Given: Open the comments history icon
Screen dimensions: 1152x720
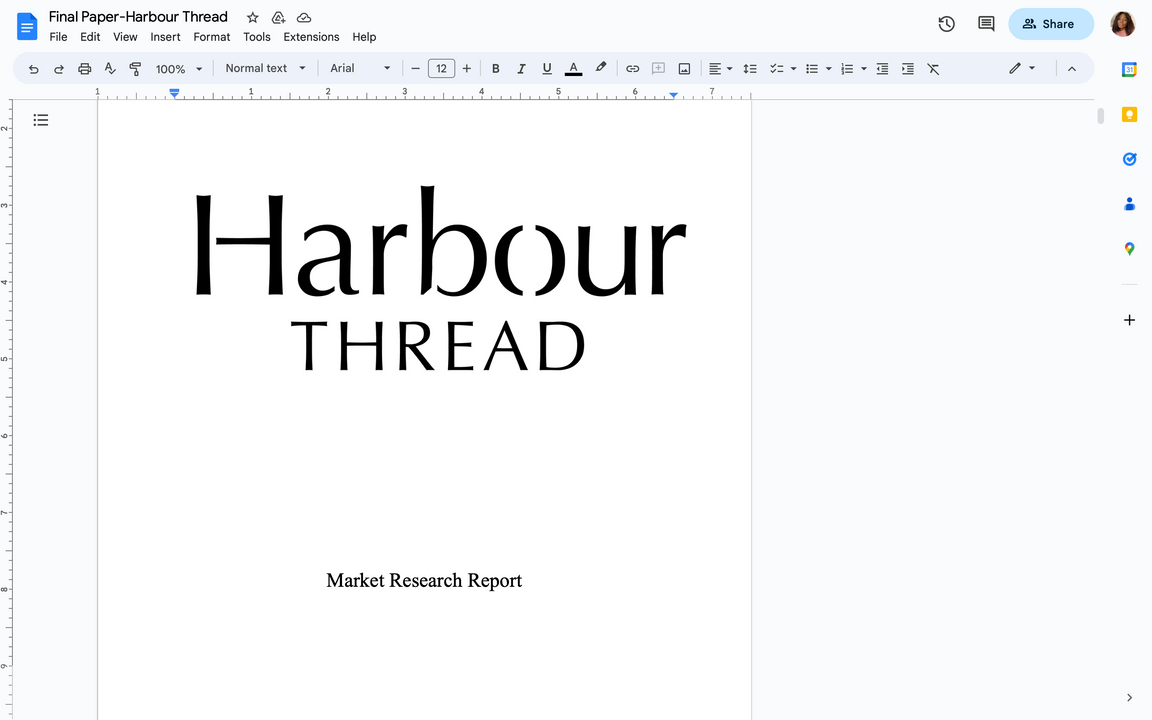Looking at the screenshot, I should coord(986,24).
